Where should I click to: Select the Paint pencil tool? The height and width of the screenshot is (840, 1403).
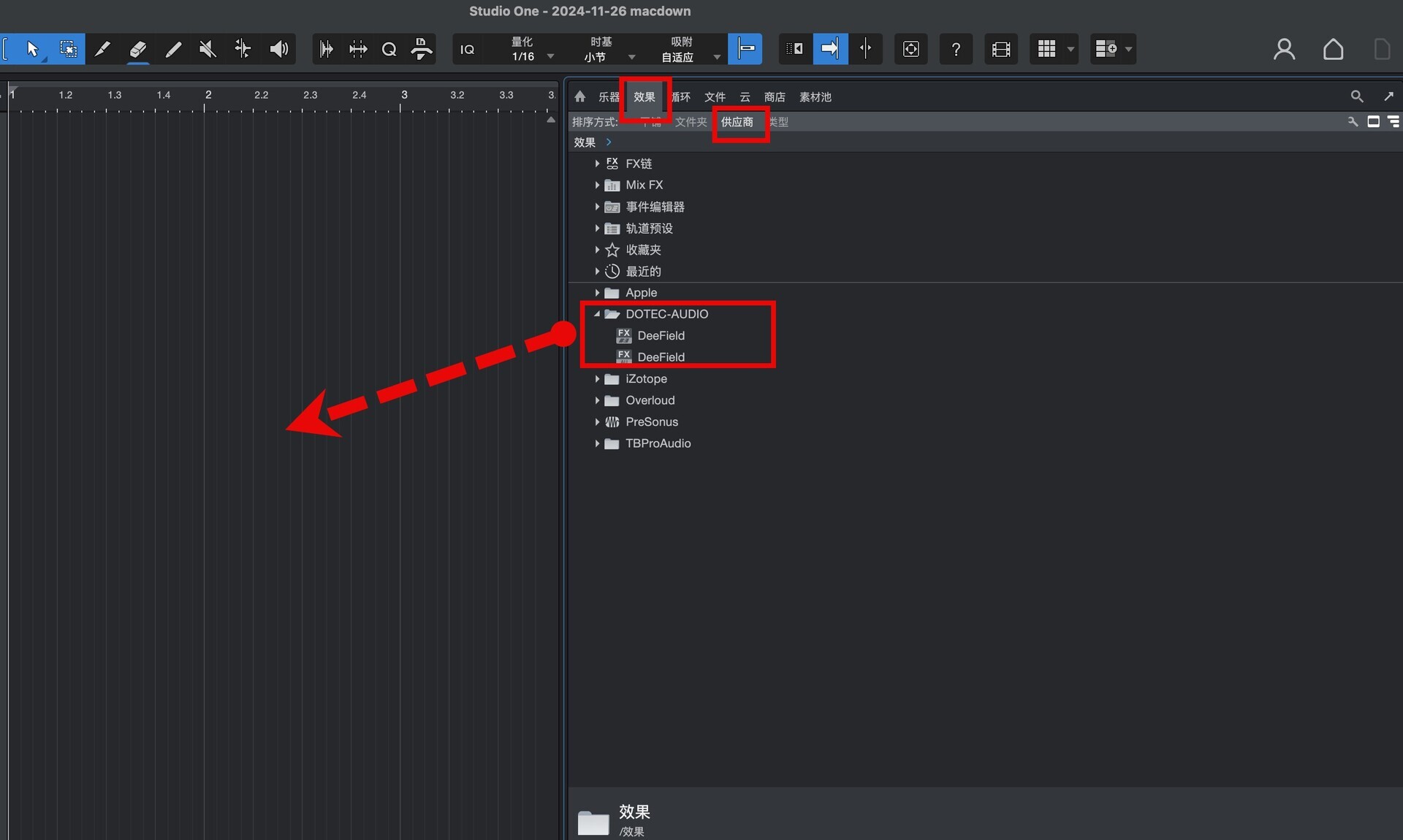point(173,49)
